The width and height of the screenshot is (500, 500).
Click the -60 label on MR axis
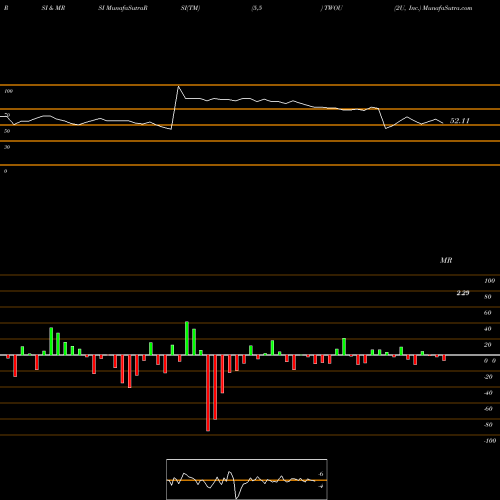tap(488, 409)
